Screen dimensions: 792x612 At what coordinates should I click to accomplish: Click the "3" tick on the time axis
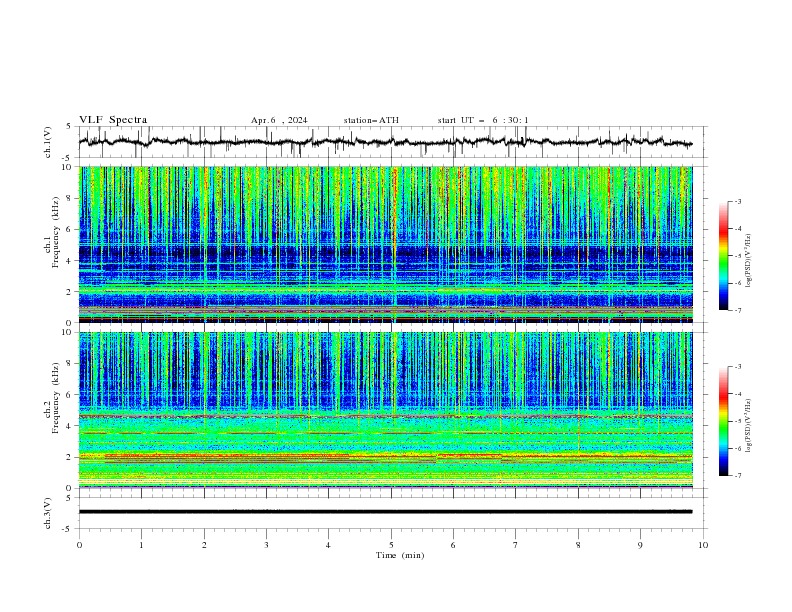pos(266,545)
